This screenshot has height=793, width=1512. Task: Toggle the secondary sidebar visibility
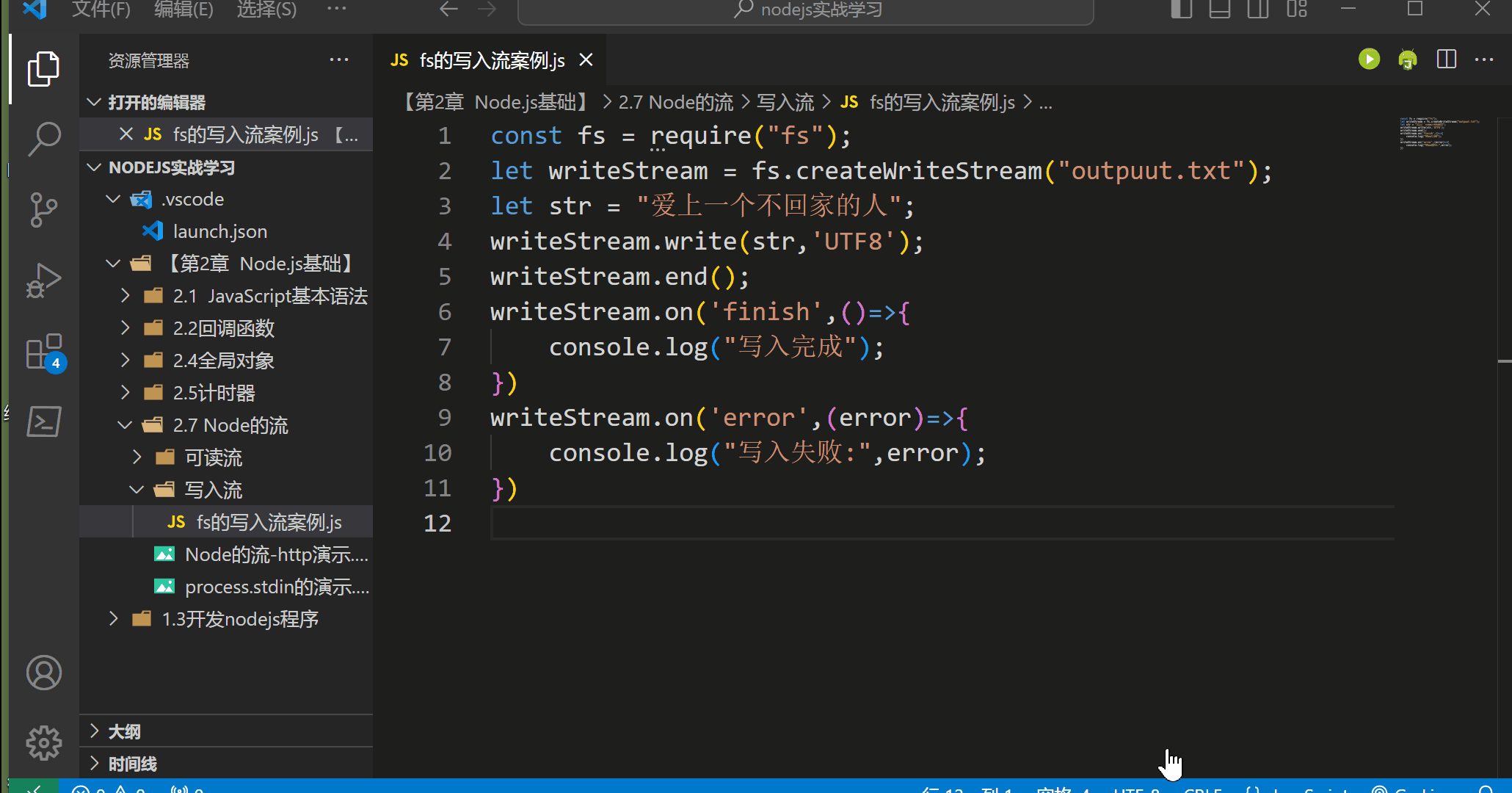coord(1257,10)
